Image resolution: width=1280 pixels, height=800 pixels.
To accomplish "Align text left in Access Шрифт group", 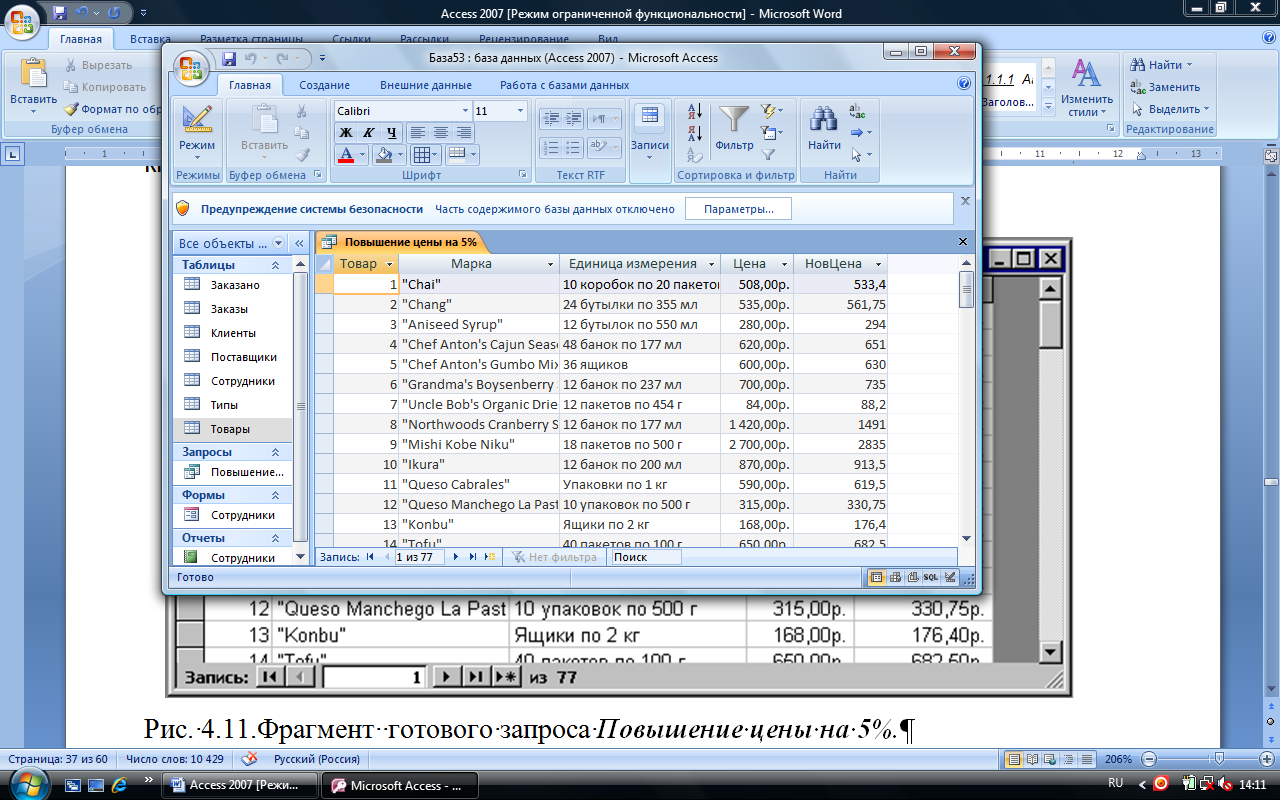I will click(417, 132).
